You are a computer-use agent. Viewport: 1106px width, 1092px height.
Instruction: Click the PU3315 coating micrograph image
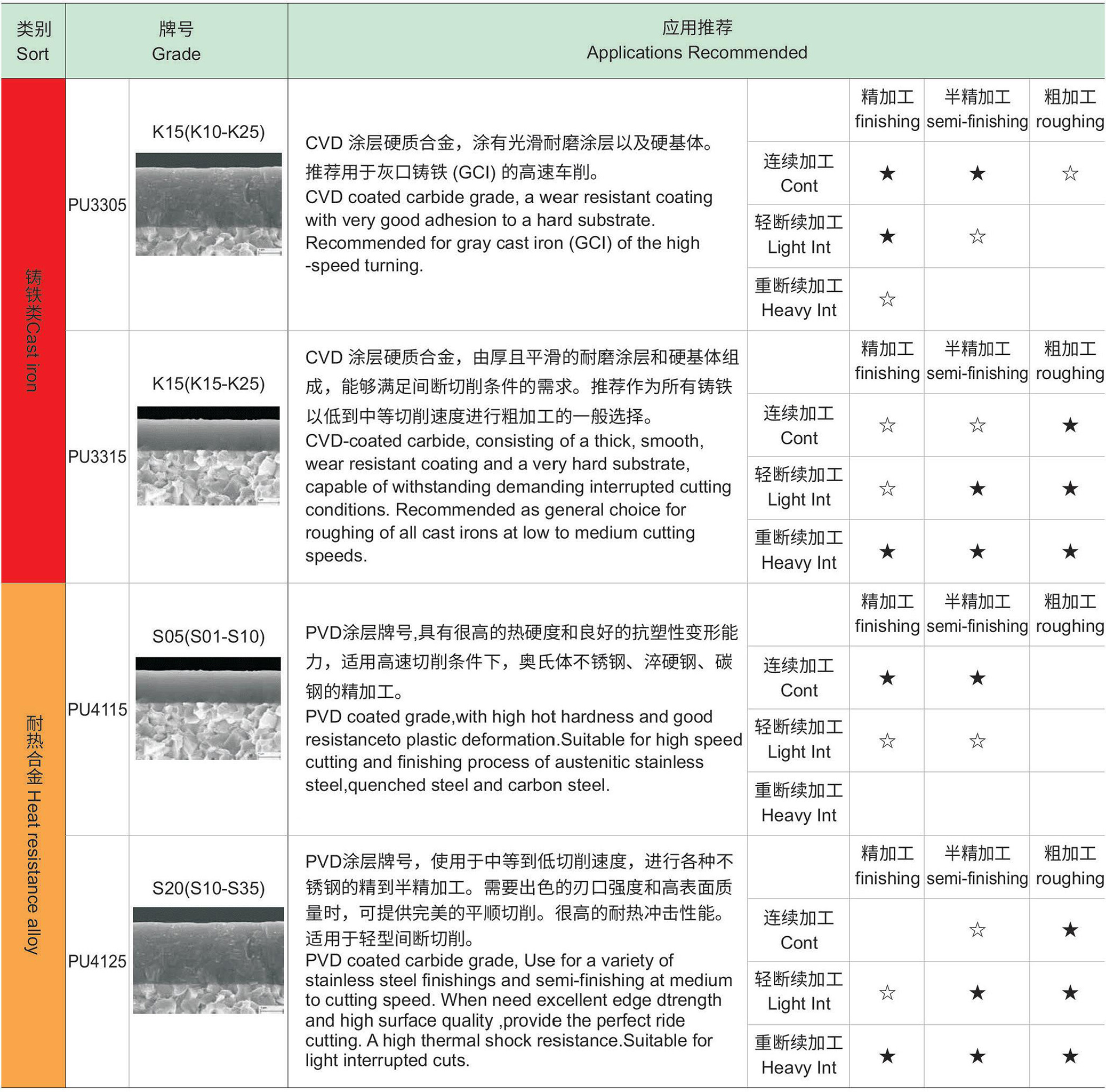pyautogui.click(x=209, y=456)
